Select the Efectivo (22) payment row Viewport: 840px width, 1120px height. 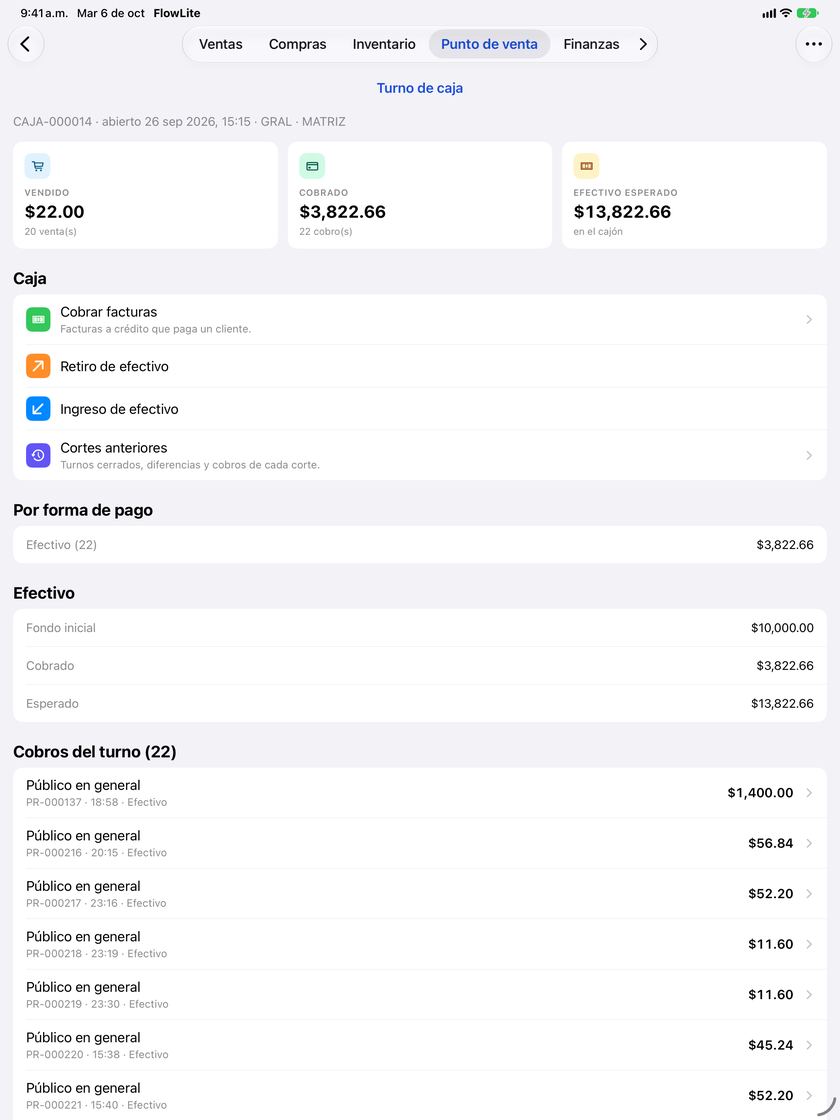[x=420, y=545]
